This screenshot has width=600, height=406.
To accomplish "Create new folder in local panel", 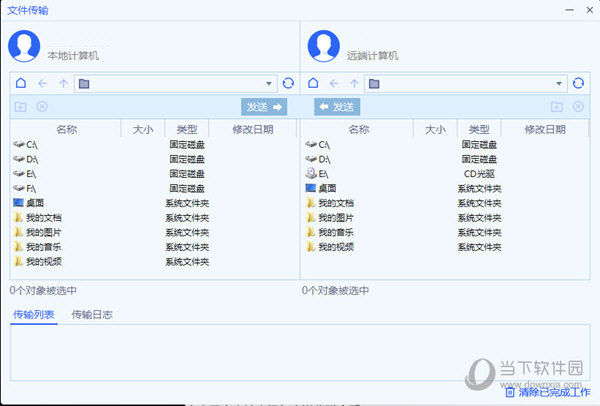I will [21, 107].
